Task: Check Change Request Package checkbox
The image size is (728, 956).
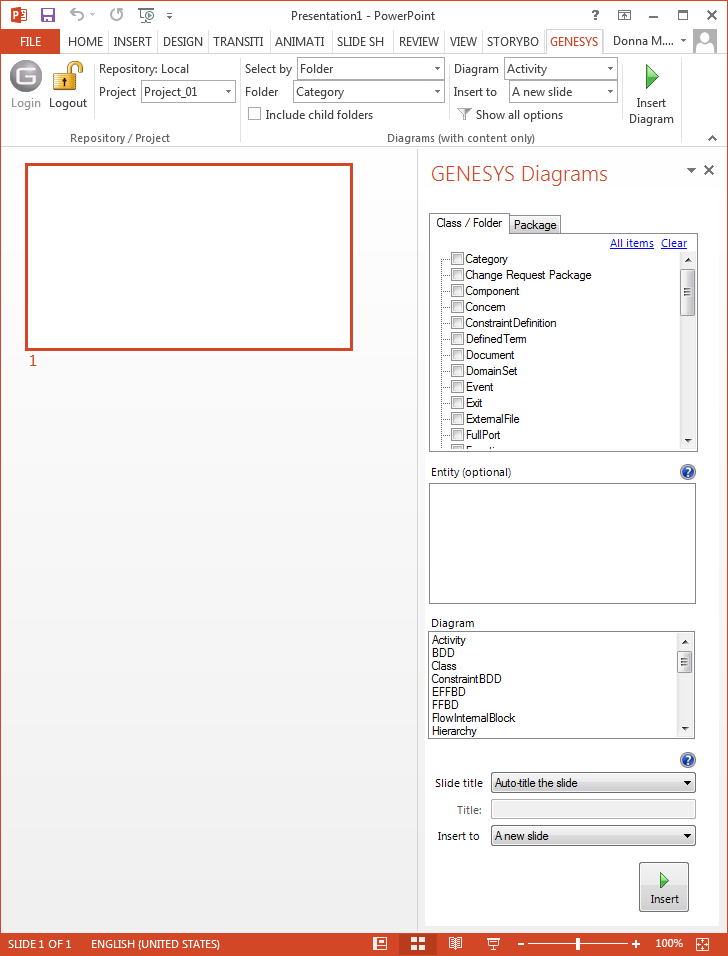Action: [457, 274]
